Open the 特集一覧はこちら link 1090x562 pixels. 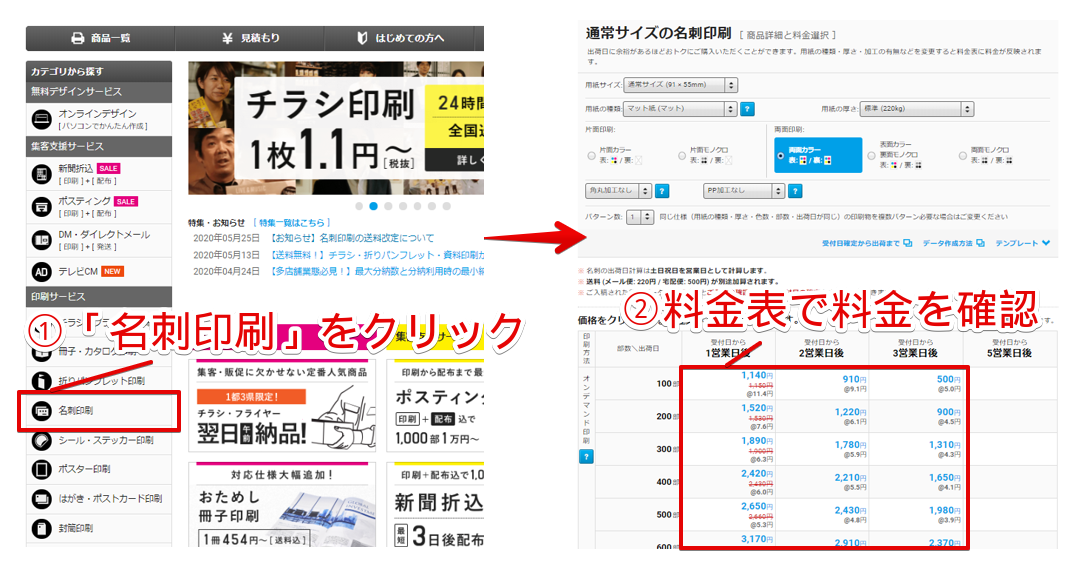293,222
